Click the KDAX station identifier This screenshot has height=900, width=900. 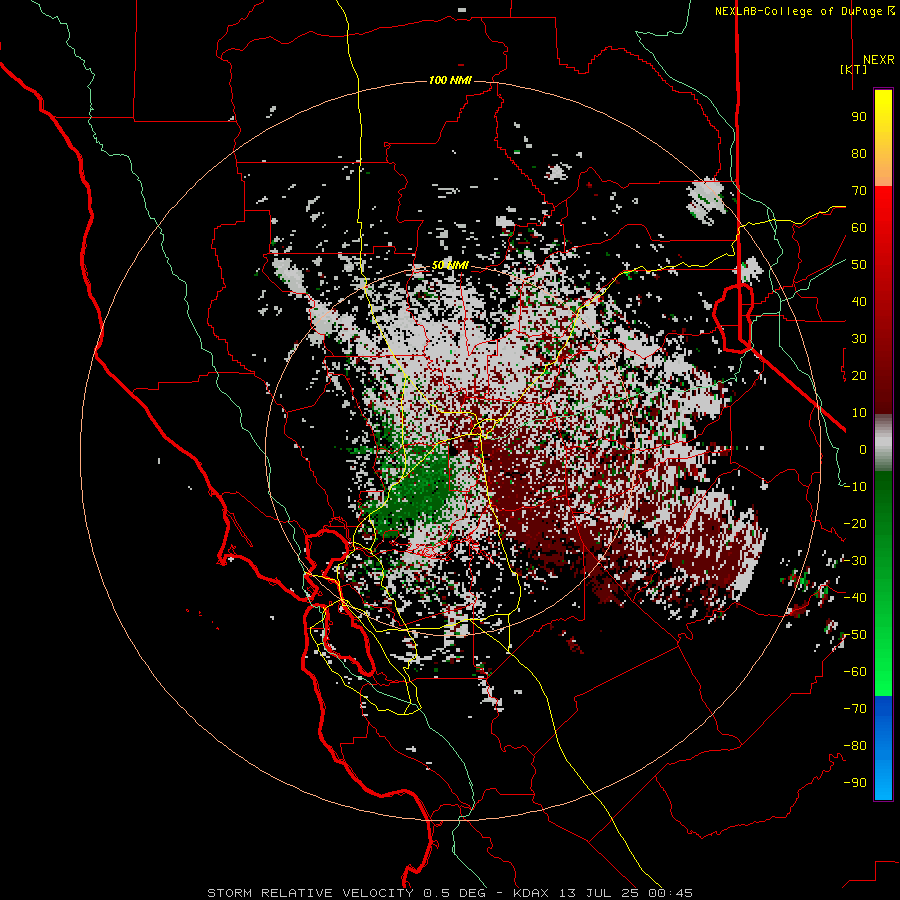click(x=530, y=893)
